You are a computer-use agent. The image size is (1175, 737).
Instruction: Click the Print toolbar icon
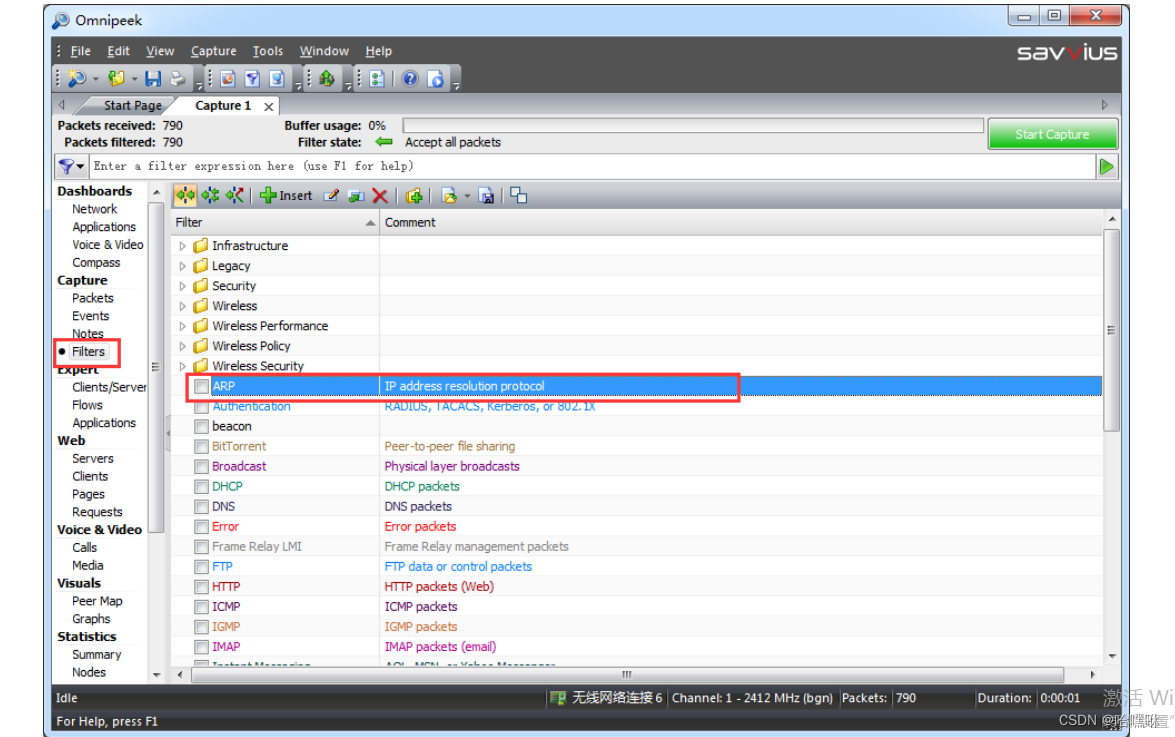(177, 78)
